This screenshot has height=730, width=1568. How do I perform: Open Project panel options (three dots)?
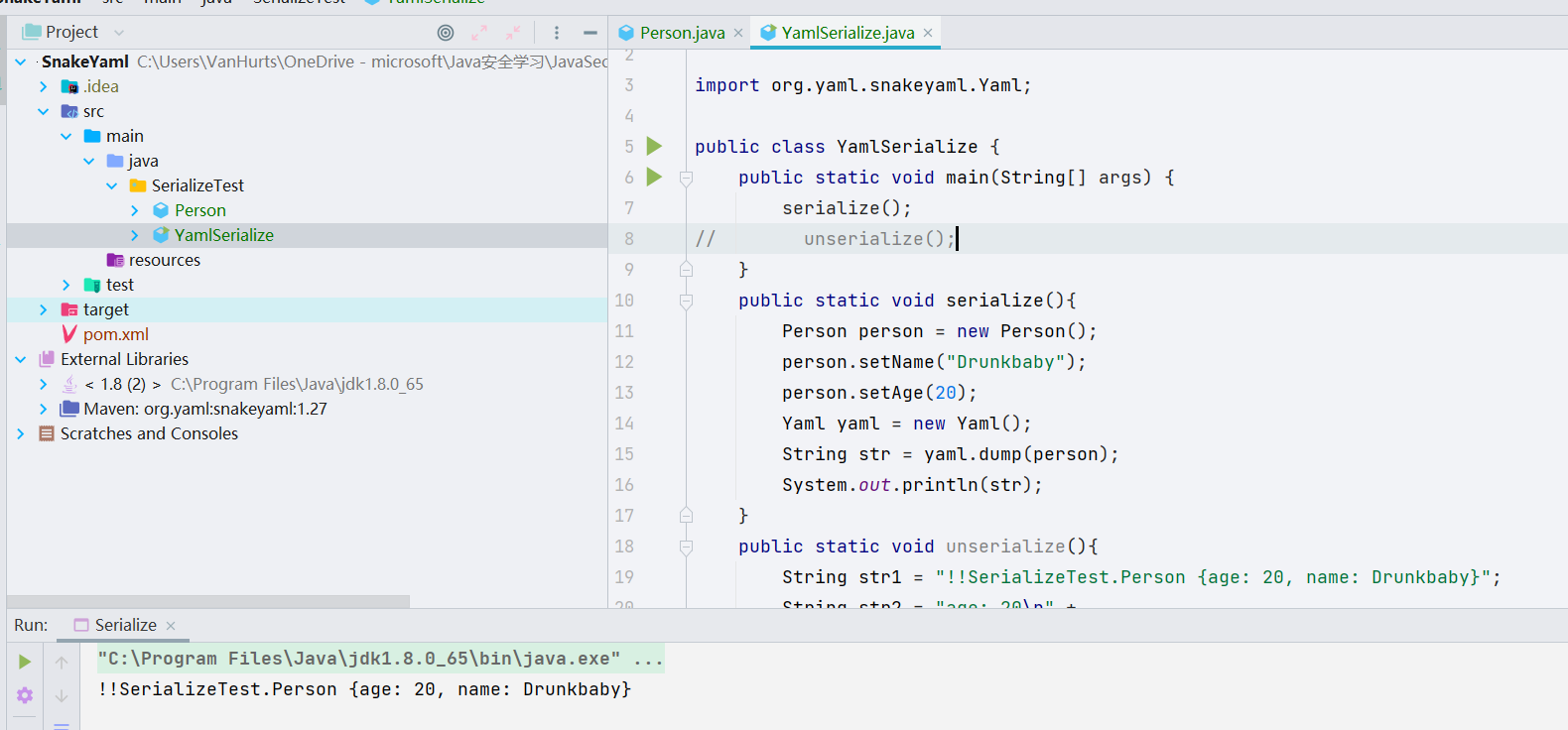(x=557, y=33)
